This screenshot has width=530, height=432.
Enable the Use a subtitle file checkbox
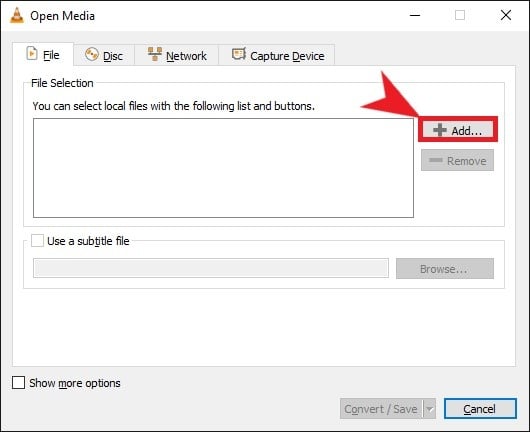click(x=37, y=241)
